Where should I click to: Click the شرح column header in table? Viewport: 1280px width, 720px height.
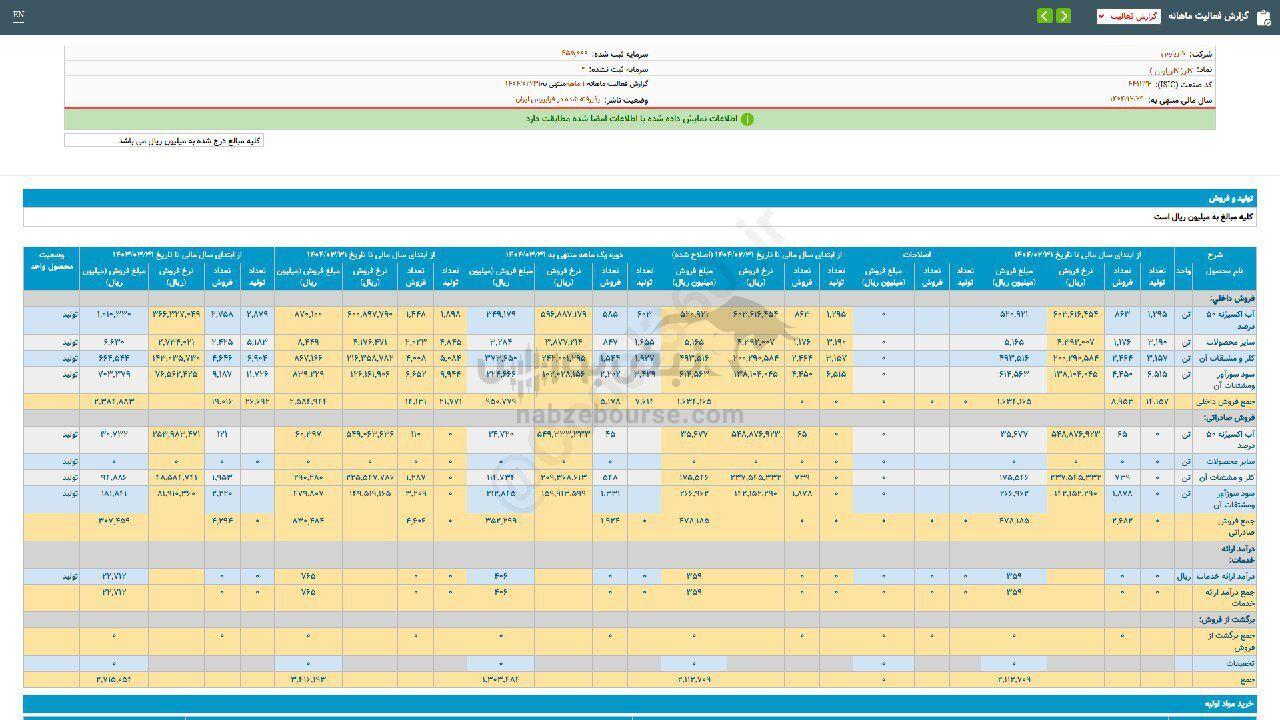(1214, 255)
